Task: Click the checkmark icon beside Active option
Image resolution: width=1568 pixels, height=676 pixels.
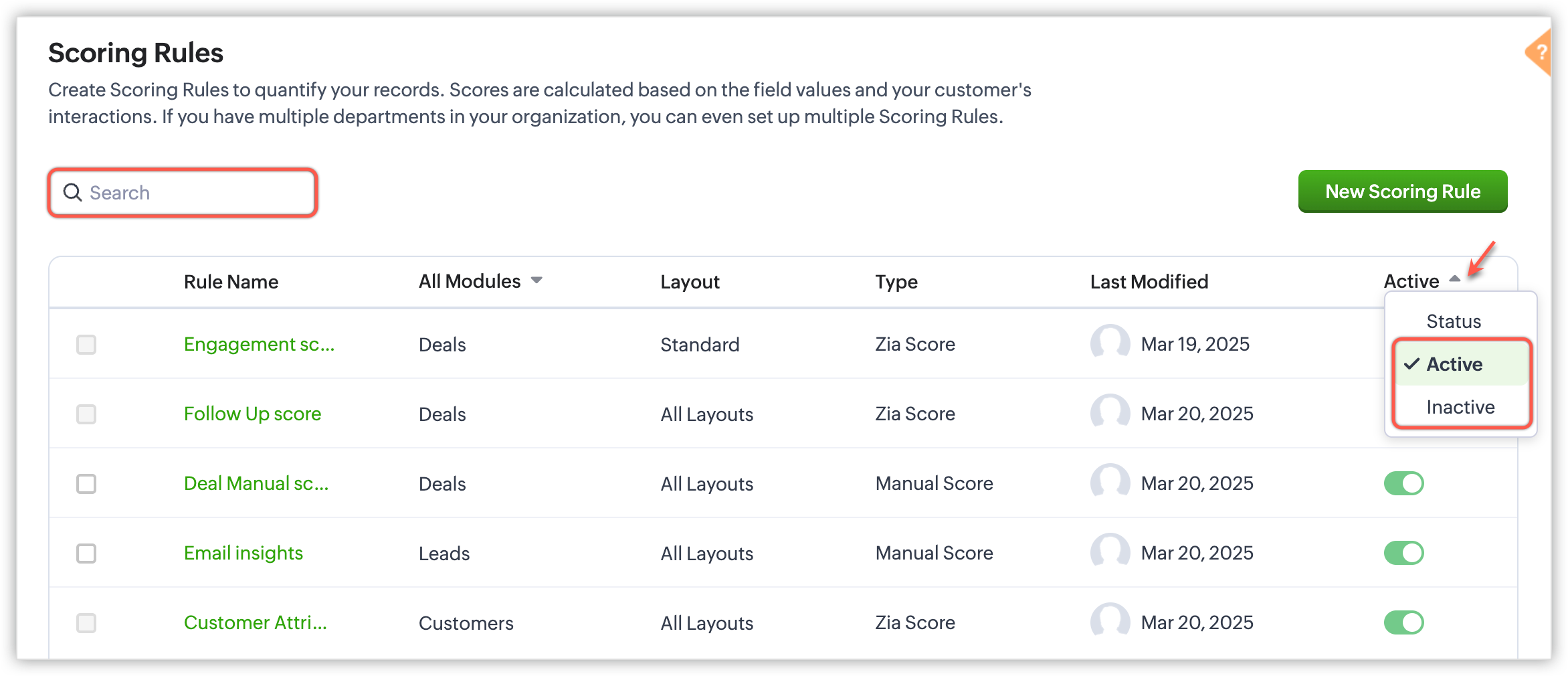Action: (x=1411, y=364)
